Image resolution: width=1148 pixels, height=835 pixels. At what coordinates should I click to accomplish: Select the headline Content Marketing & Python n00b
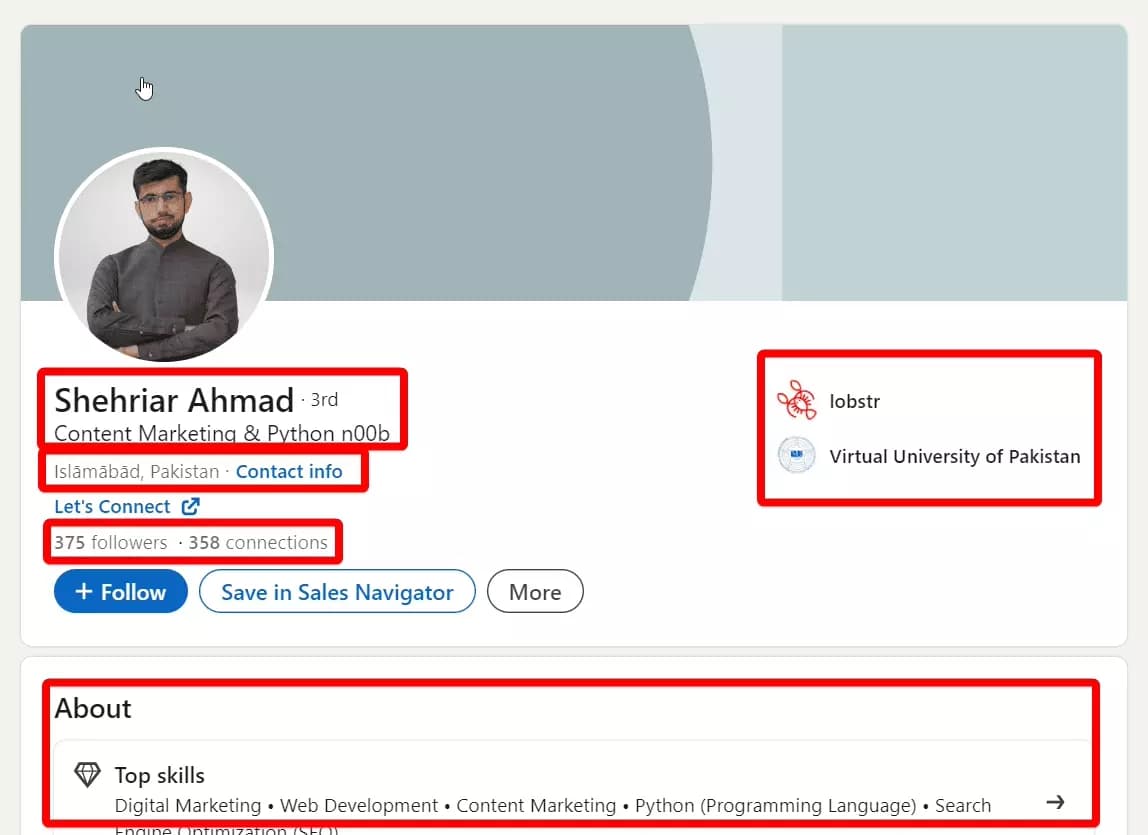pyautogui.click(x=223, y=433)
